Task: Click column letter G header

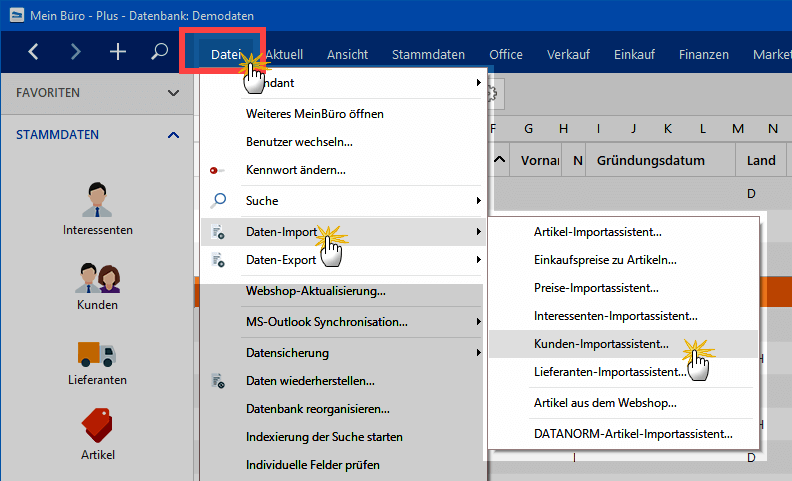Action: pos(528,129)
